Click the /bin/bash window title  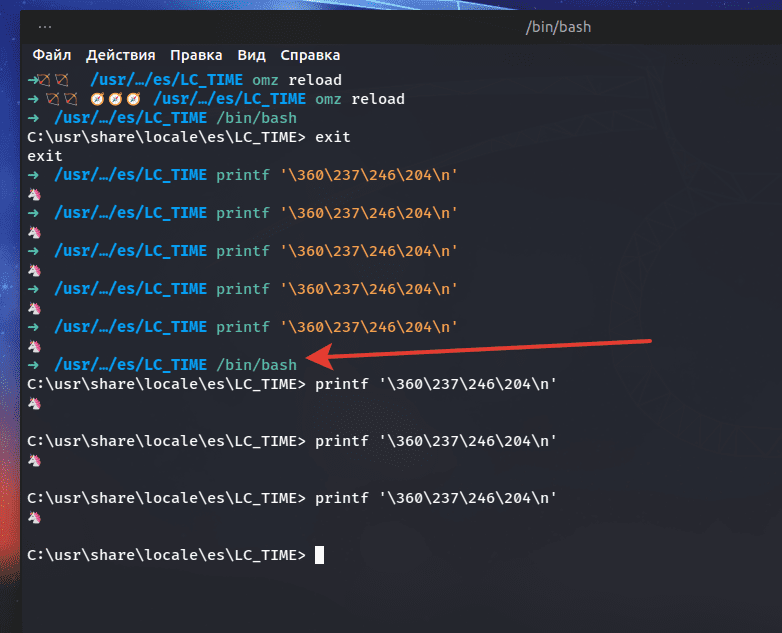click(x=558, y=27)
